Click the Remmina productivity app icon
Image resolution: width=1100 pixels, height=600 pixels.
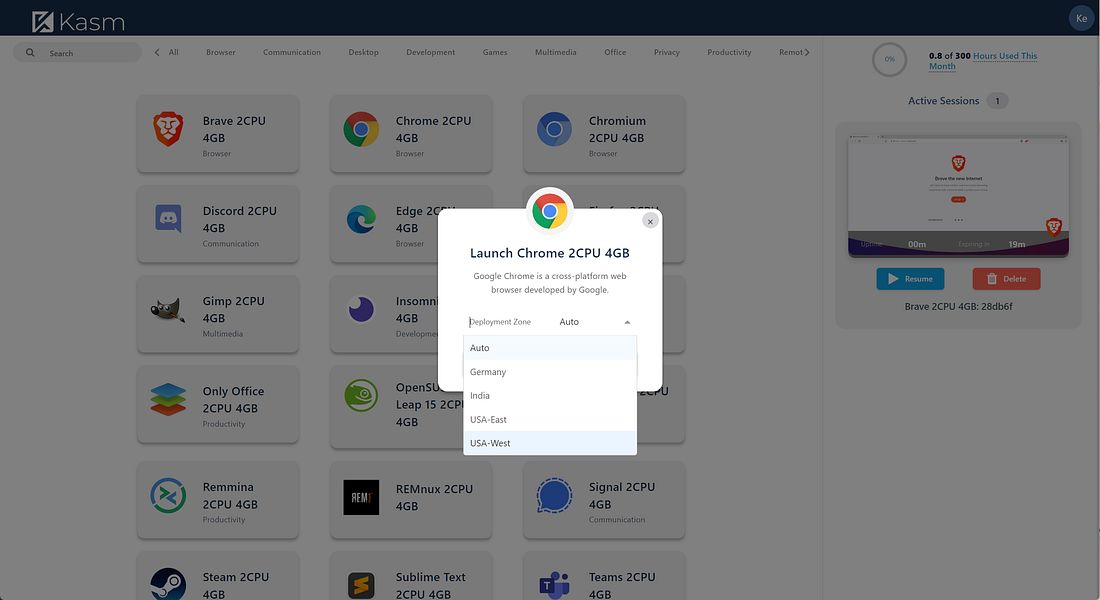click(167, 493)
